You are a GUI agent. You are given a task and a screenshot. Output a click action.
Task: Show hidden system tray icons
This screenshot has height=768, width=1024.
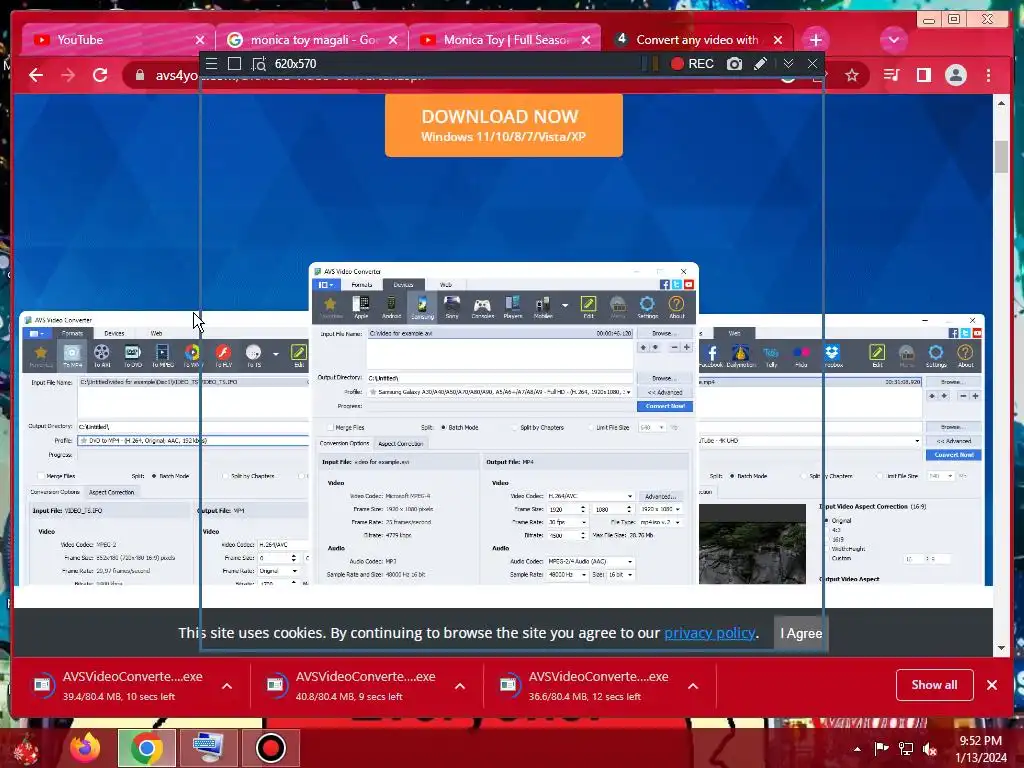pyautogui.click(x=857, y=749)
